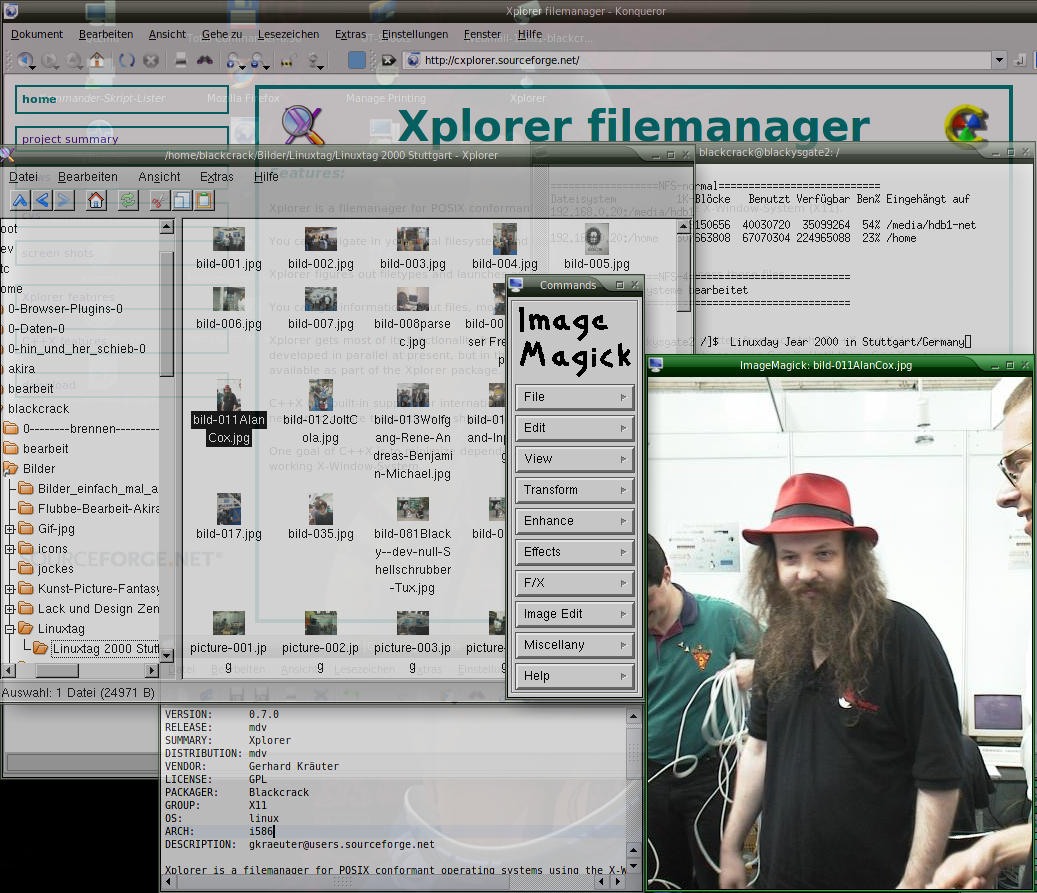Select bild-012JoltCola.jpg file
The image size is (1037, 893).
click(x=320, y=413)
